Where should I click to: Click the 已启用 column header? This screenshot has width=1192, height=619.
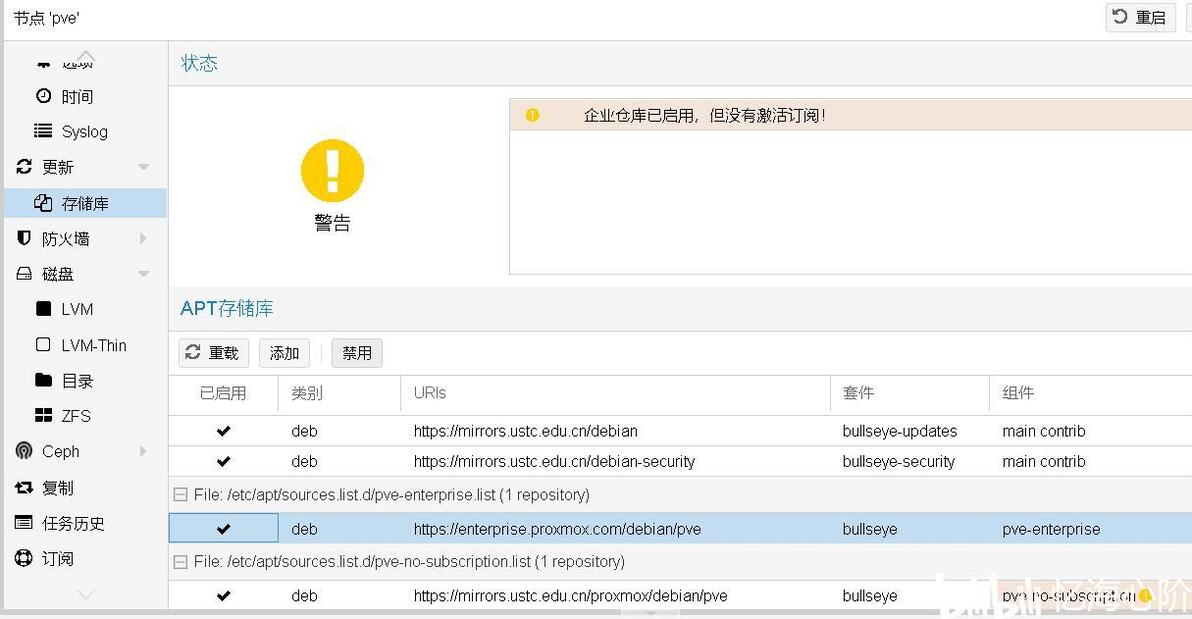(224, 393)
